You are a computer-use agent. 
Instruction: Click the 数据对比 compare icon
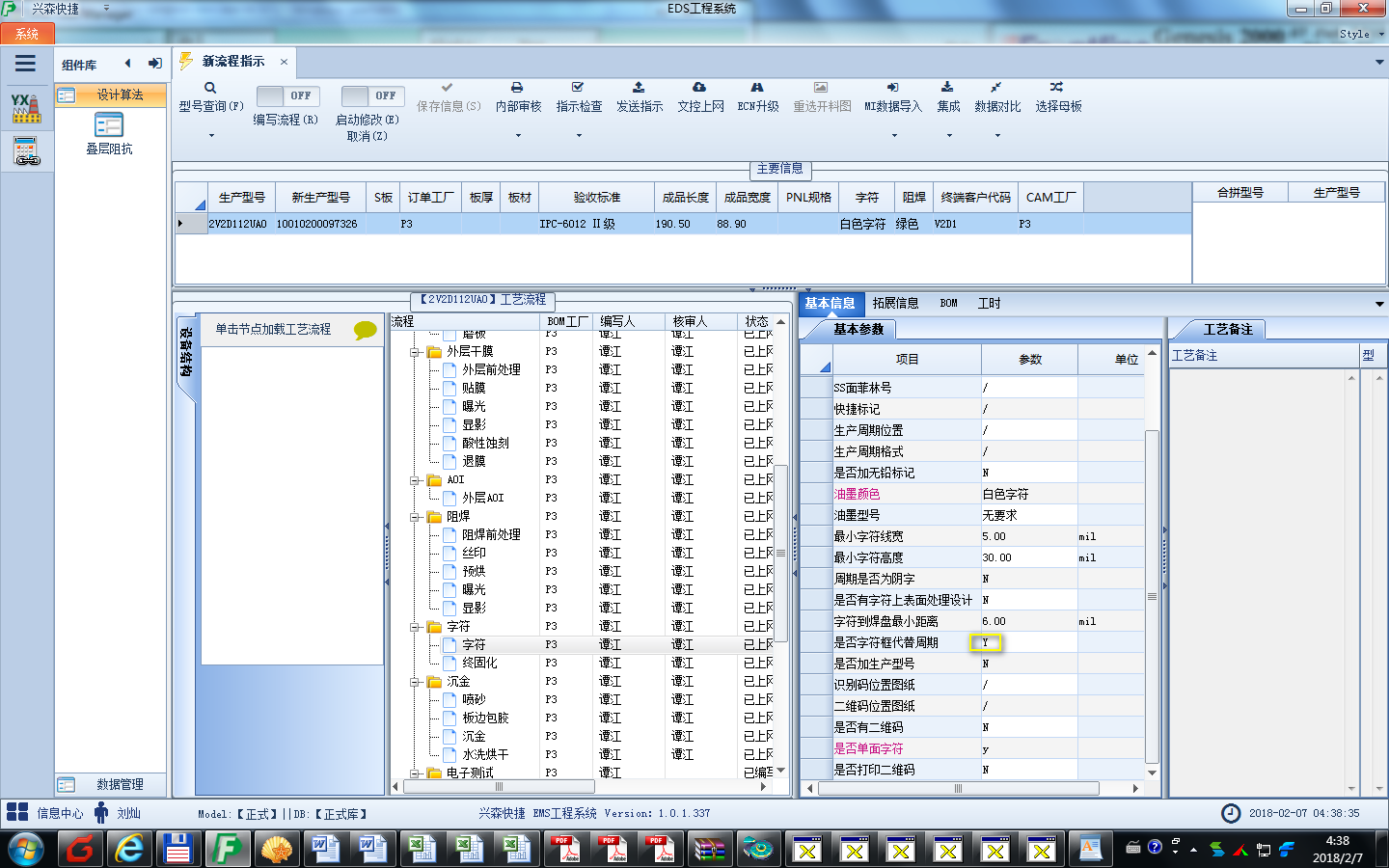pos(995,88)
